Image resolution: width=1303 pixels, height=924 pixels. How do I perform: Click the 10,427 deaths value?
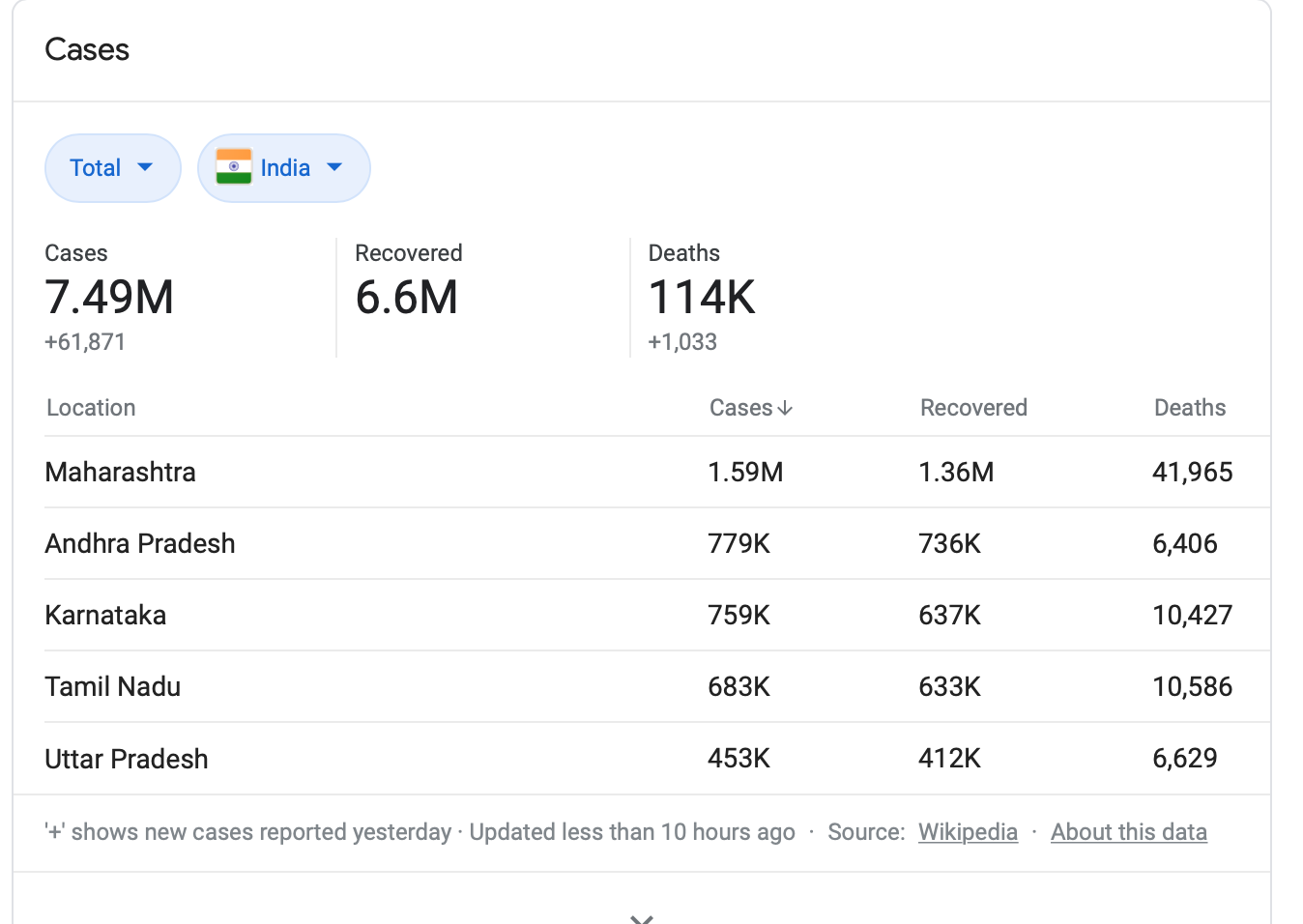coord(1193,616)
